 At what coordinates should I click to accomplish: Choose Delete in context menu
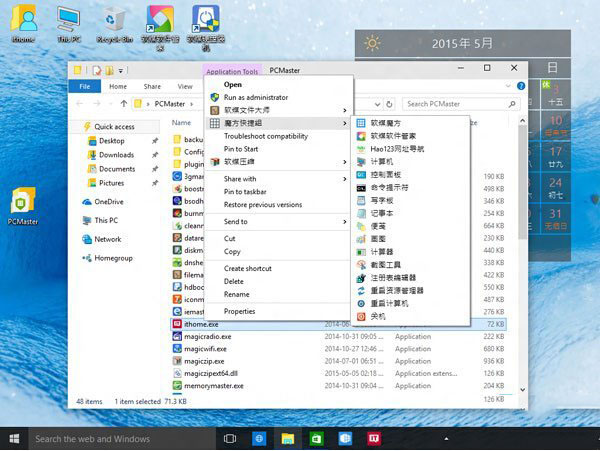[279, 282]
